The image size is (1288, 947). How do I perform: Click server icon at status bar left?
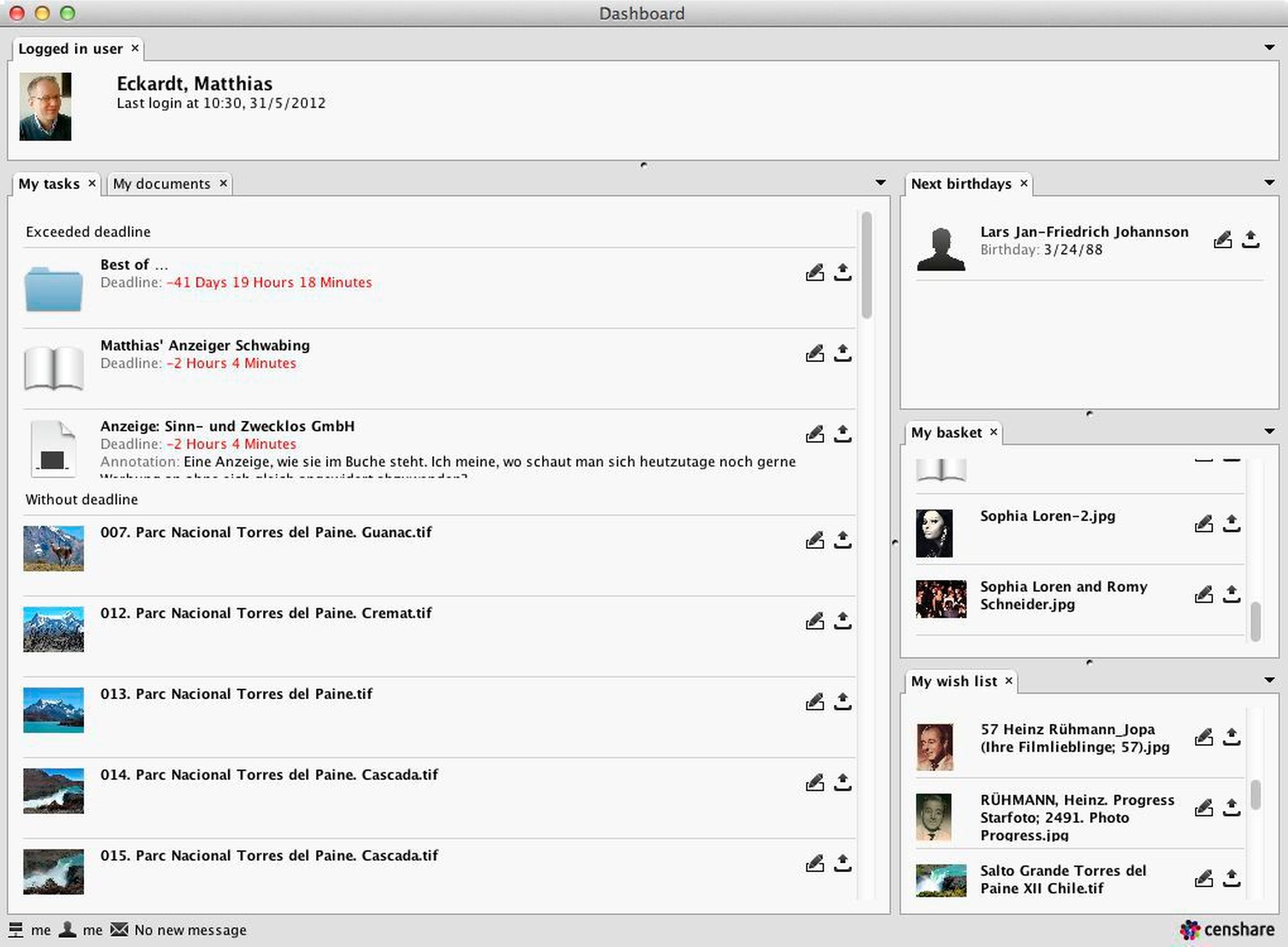pyautogui.click(x=16, y=929)
